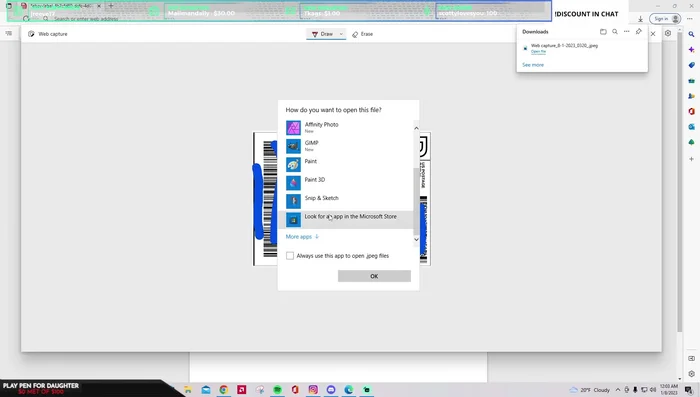Click the app list scroll up arrow
Viewport: 700px width, 397px height.
click(416, 128)
